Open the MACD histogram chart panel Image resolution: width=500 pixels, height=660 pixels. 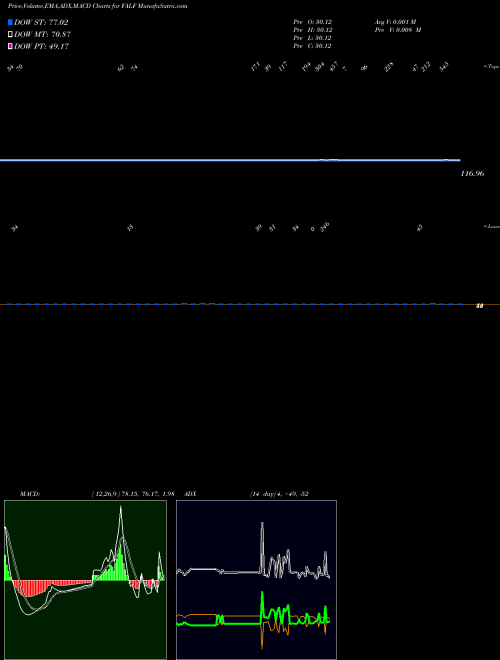tap(85, 580)
